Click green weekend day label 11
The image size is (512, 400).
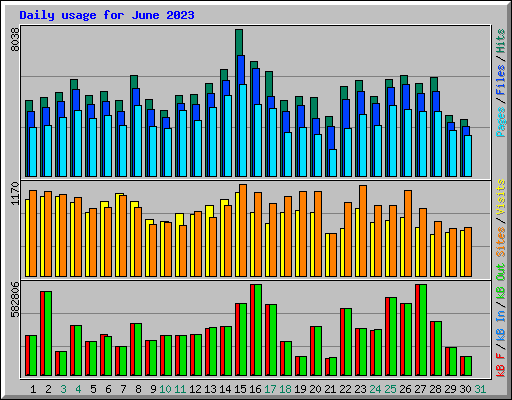(x=180, y=389)
